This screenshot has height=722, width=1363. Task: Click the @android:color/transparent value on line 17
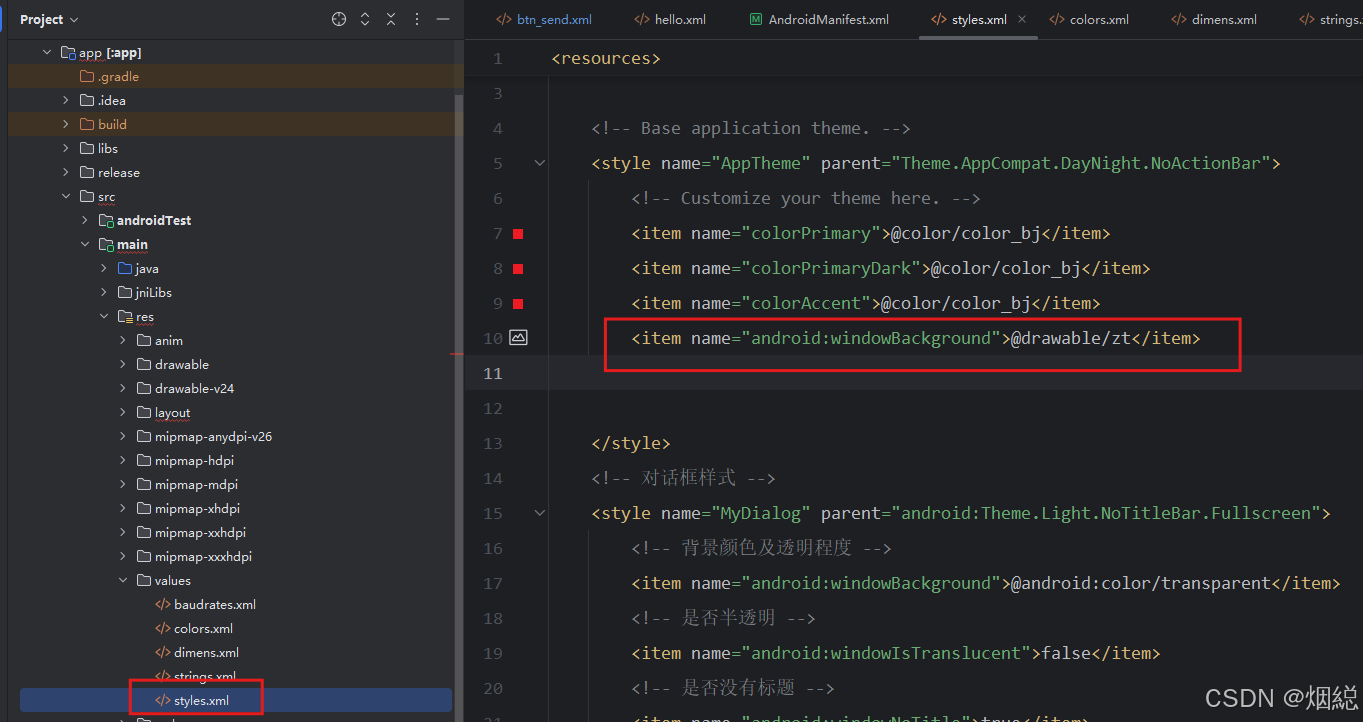click(x=1140, y=583)
